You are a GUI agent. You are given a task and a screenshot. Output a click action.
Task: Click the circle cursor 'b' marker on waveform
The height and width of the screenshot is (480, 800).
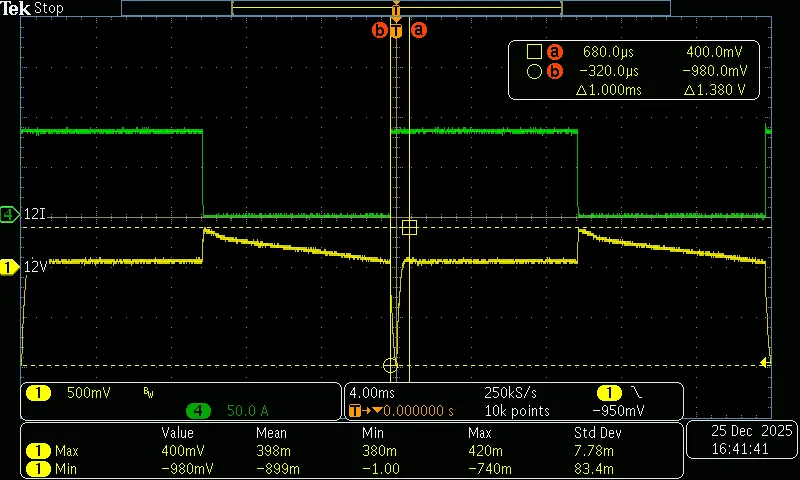pos(390,365)
